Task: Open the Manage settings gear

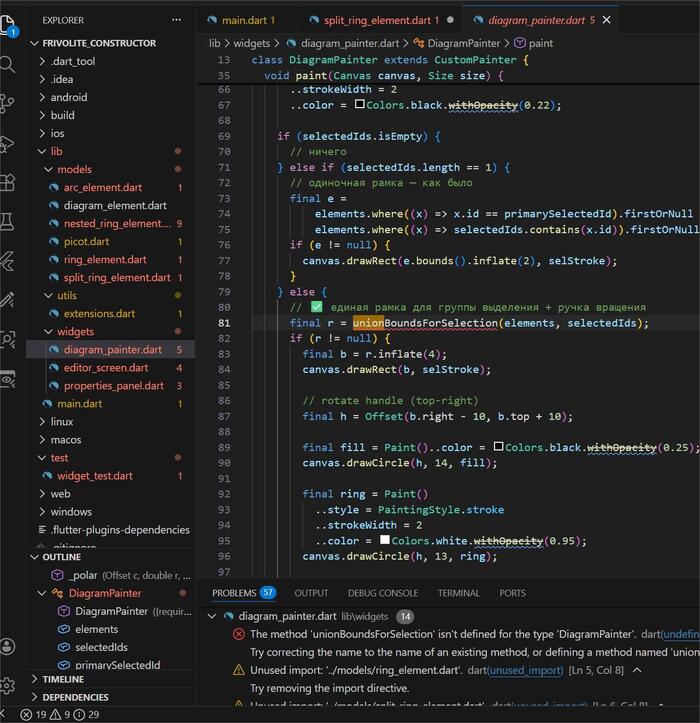Action: 8,686
